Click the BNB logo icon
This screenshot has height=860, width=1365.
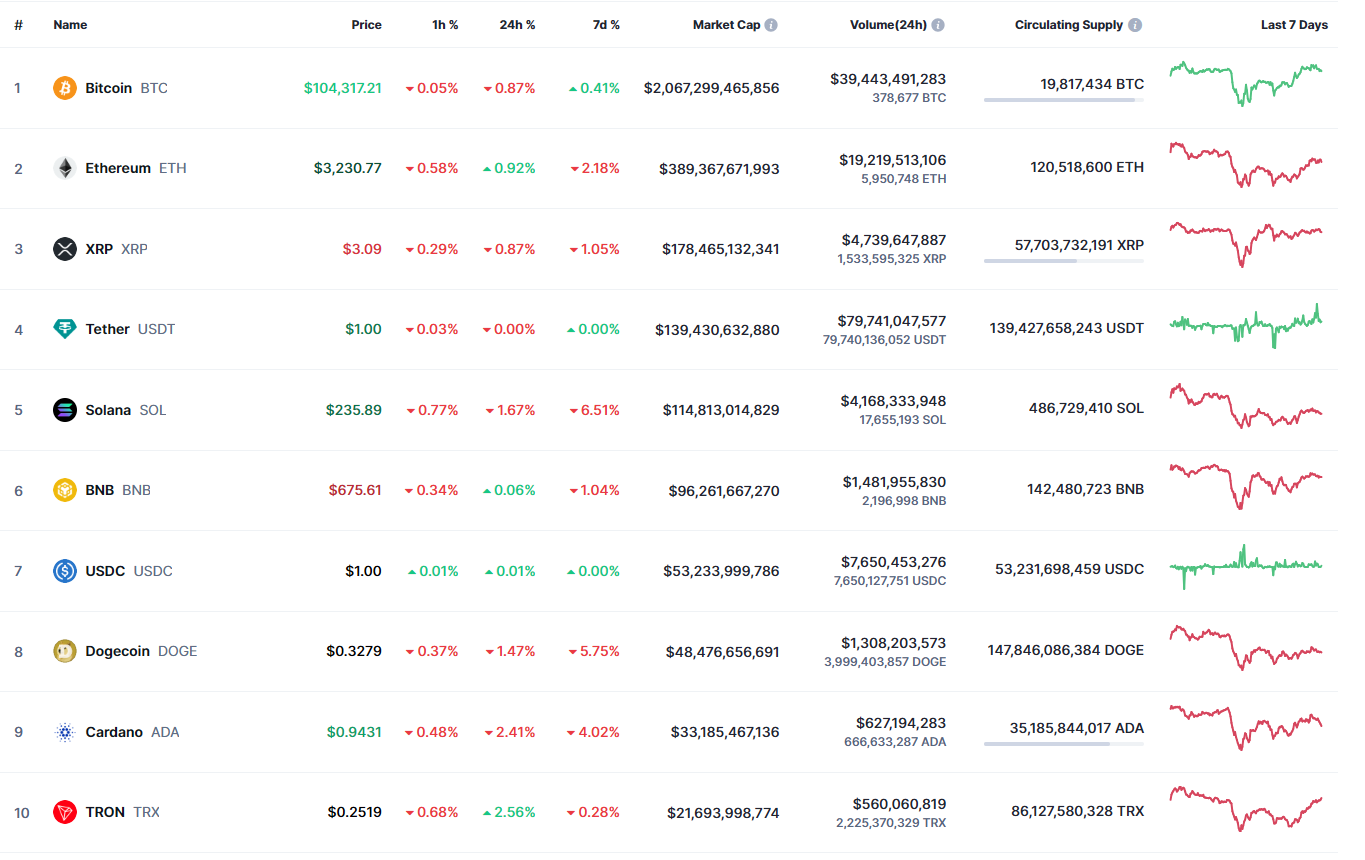pos(65,490)
